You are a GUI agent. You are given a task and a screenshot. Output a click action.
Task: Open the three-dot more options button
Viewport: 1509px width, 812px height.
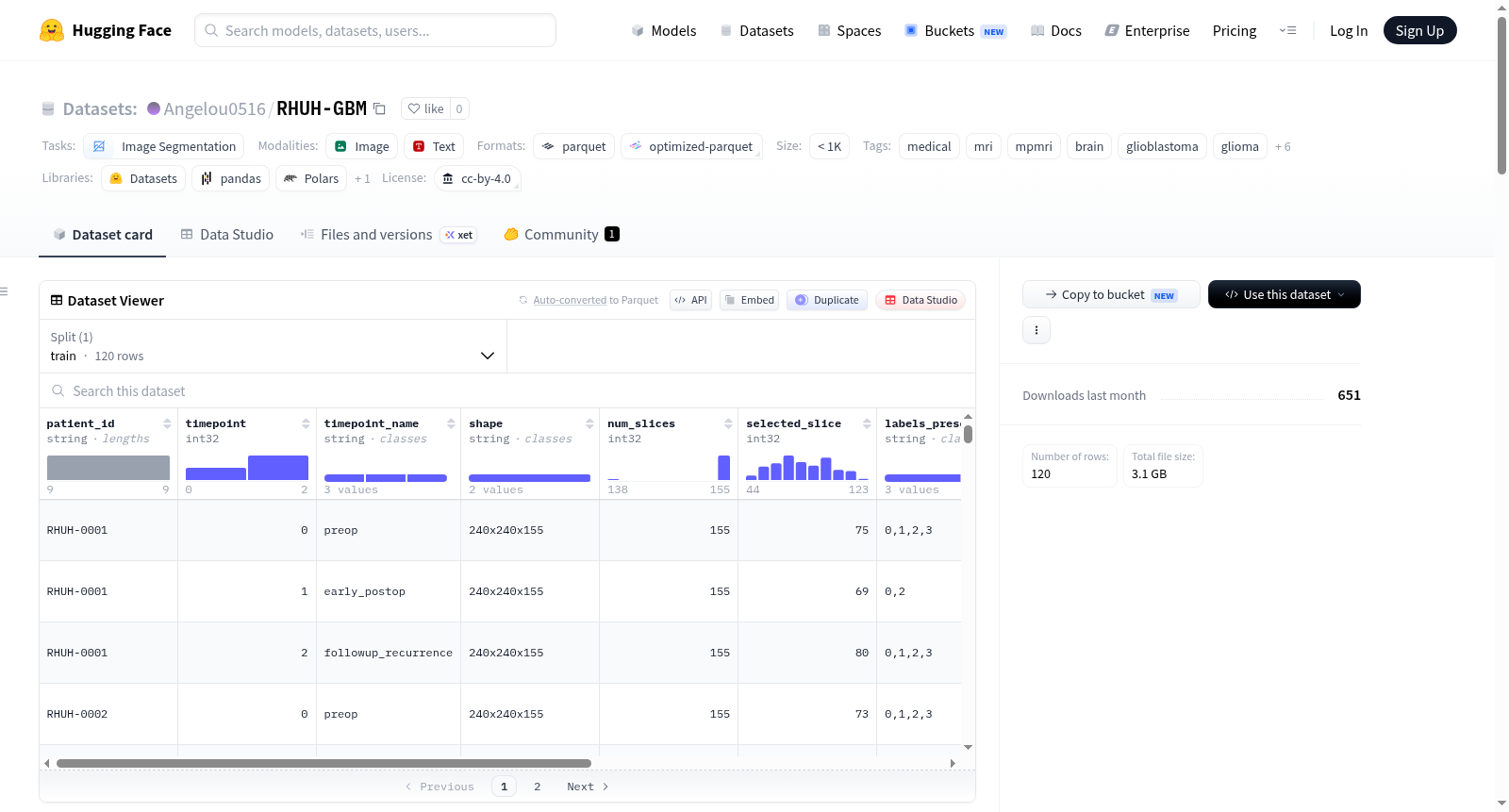tap(1036, 330)
